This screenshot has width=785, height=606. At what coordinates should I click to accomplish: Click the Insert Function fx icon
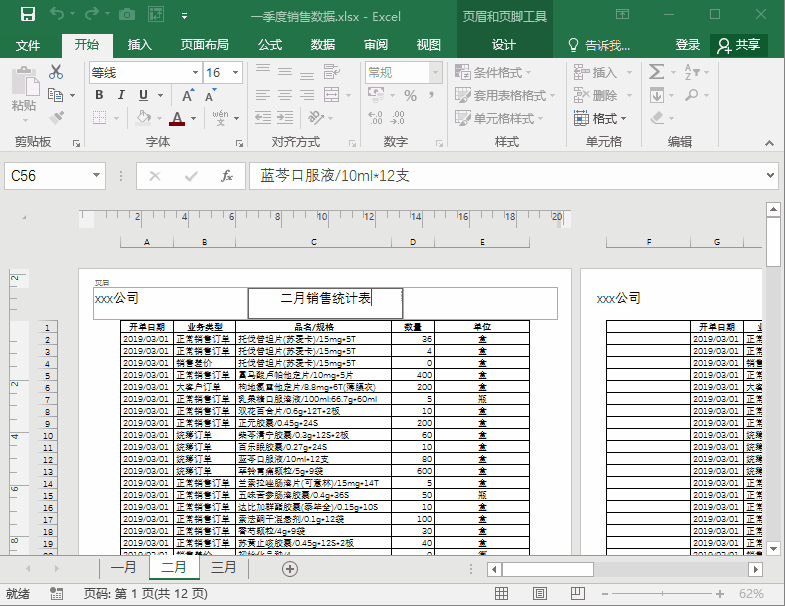[227, 176]
